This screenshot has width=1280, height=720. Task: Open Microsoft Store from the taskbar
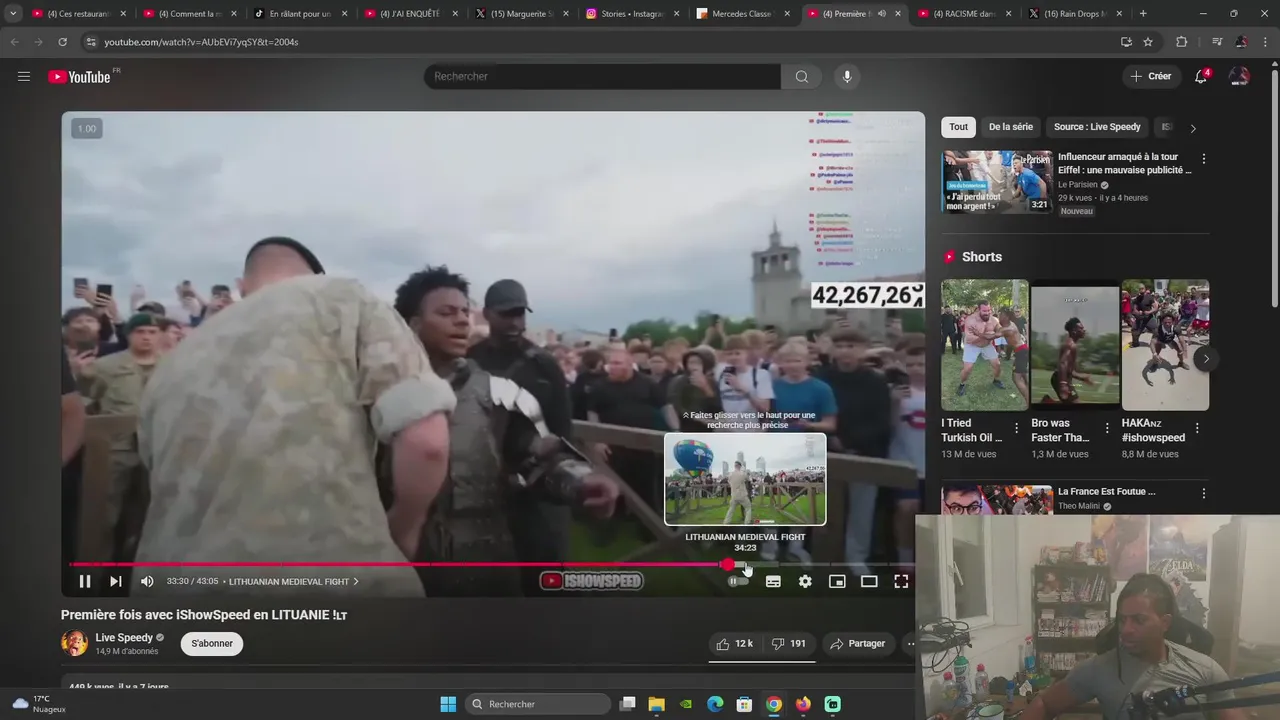coord(744,704)
